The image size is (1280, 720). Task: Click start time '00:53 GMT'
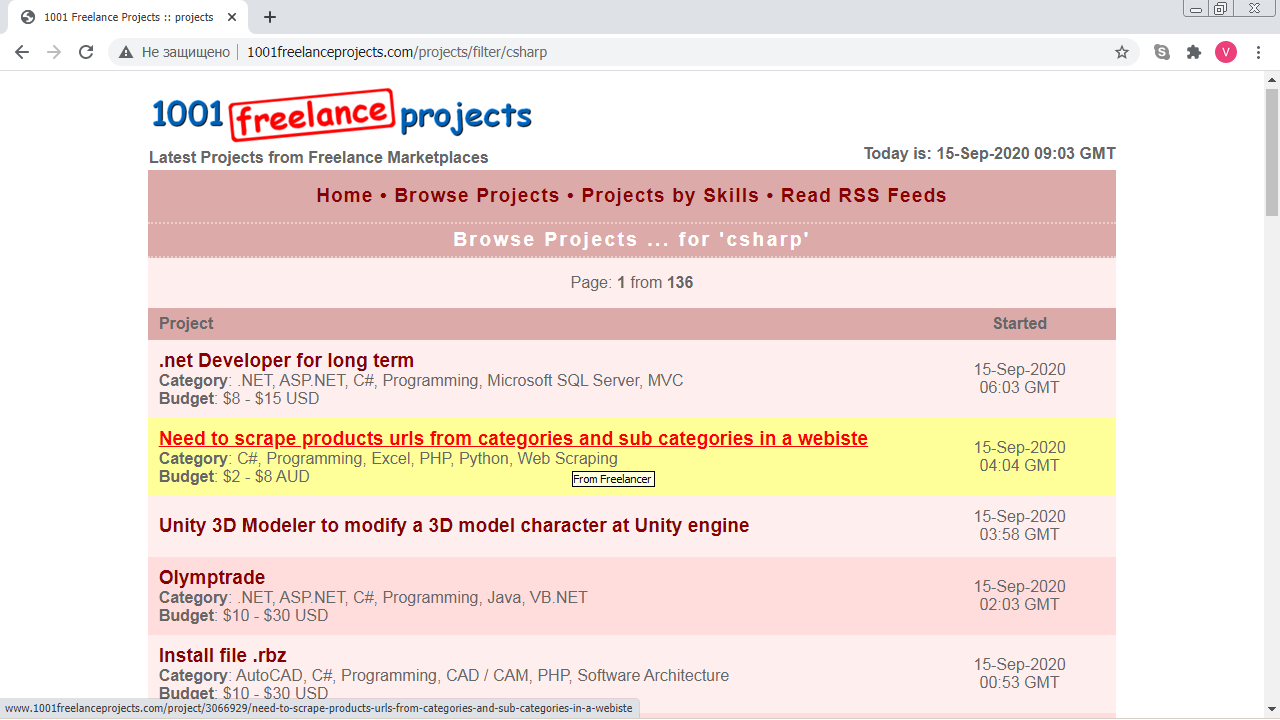[1019, 683]
